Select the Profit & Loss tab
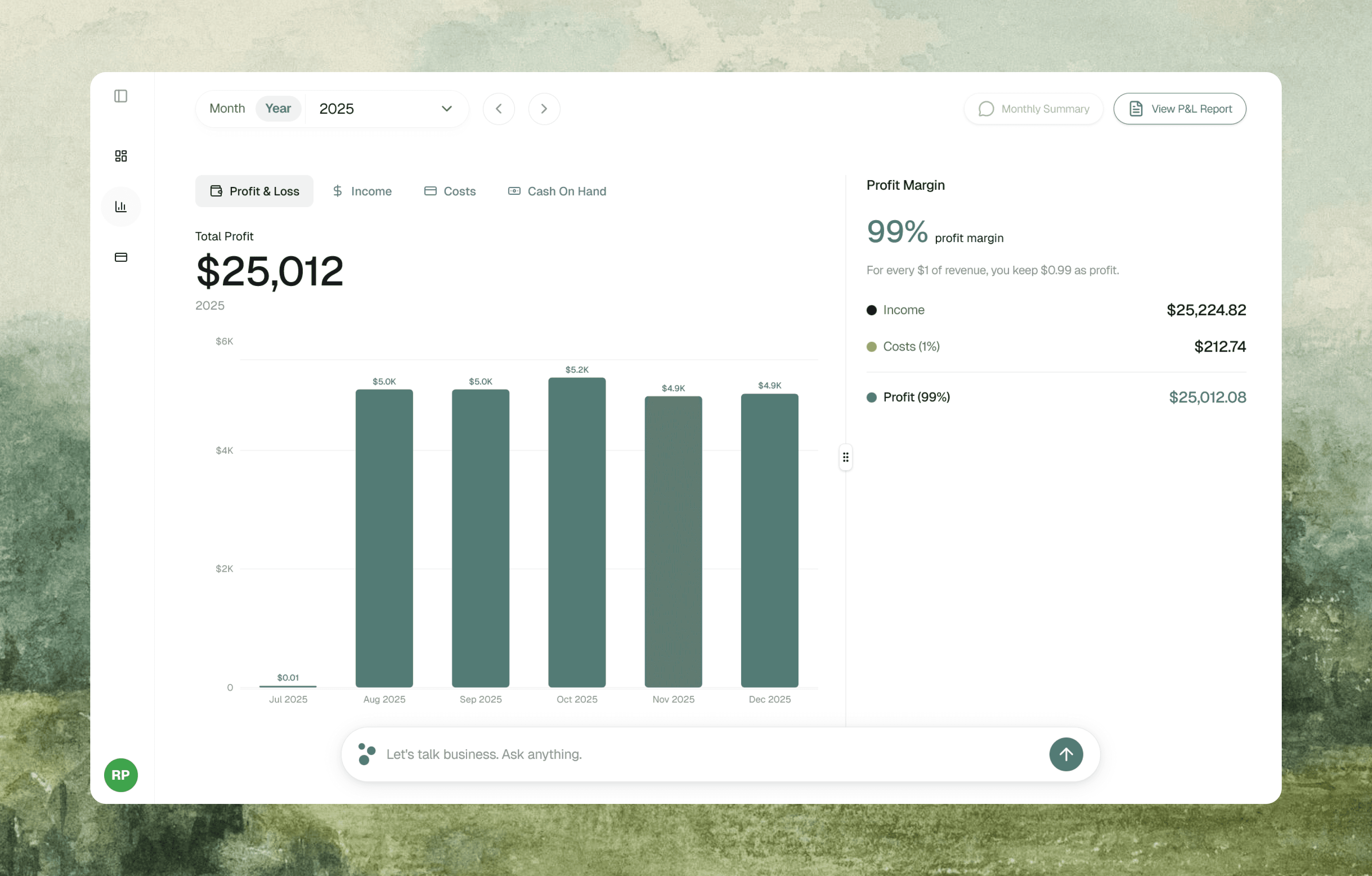 click(x=254, y=191)
